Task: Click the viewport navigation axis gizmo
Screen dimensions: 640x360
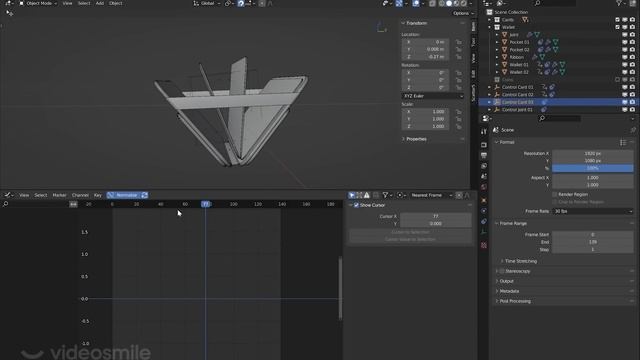Action: [x=381, y=27]
